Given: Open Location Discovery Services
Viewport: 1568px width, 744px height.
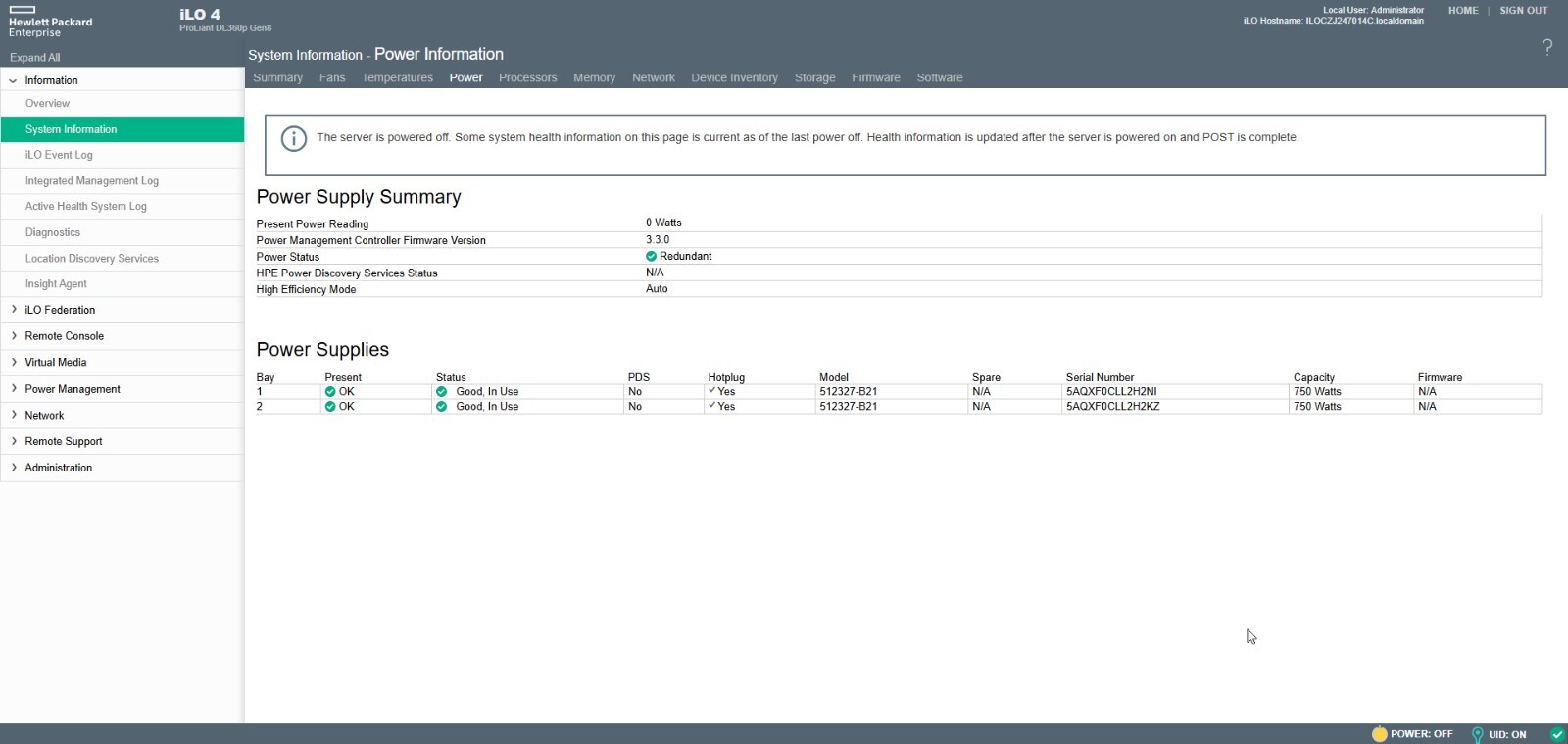Looking at the screenshot, I should [122, 258].
